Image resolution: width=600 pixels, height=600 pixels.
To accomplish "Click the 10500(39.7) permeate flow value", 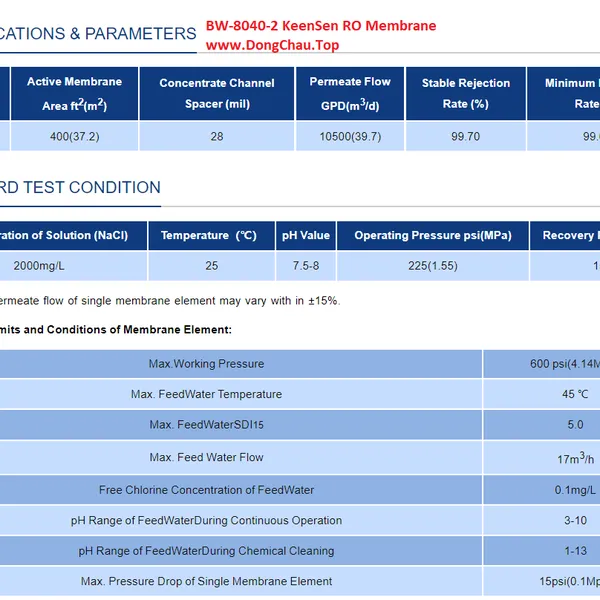I will (x=350, y=136).
